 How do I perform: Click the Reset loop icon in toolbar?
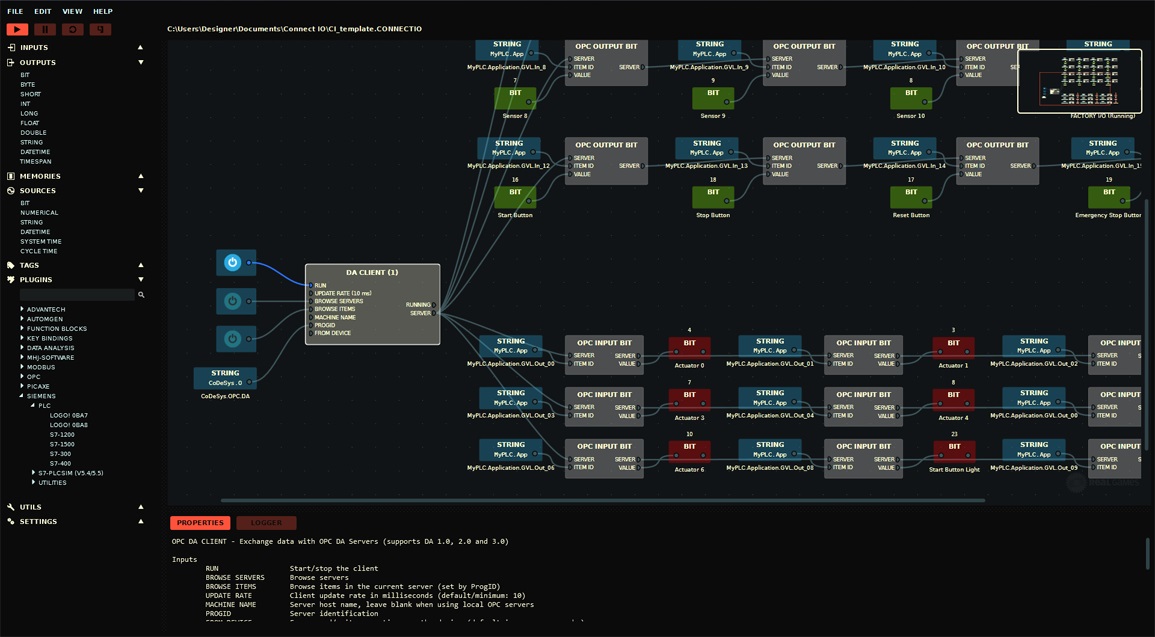pyautogui.click(x=72, y=30)
